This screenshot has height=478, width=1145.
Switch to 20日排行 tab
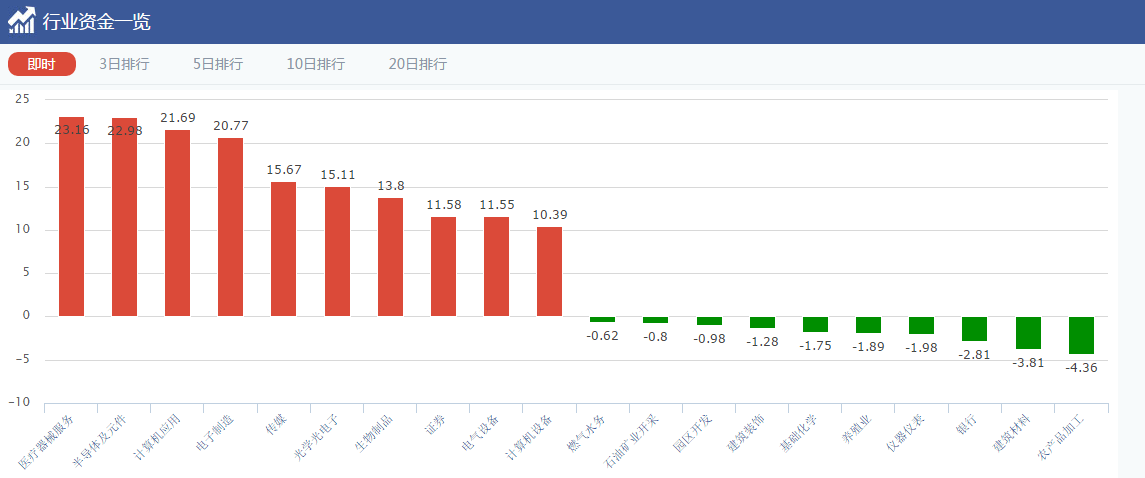tap(417, 64)
